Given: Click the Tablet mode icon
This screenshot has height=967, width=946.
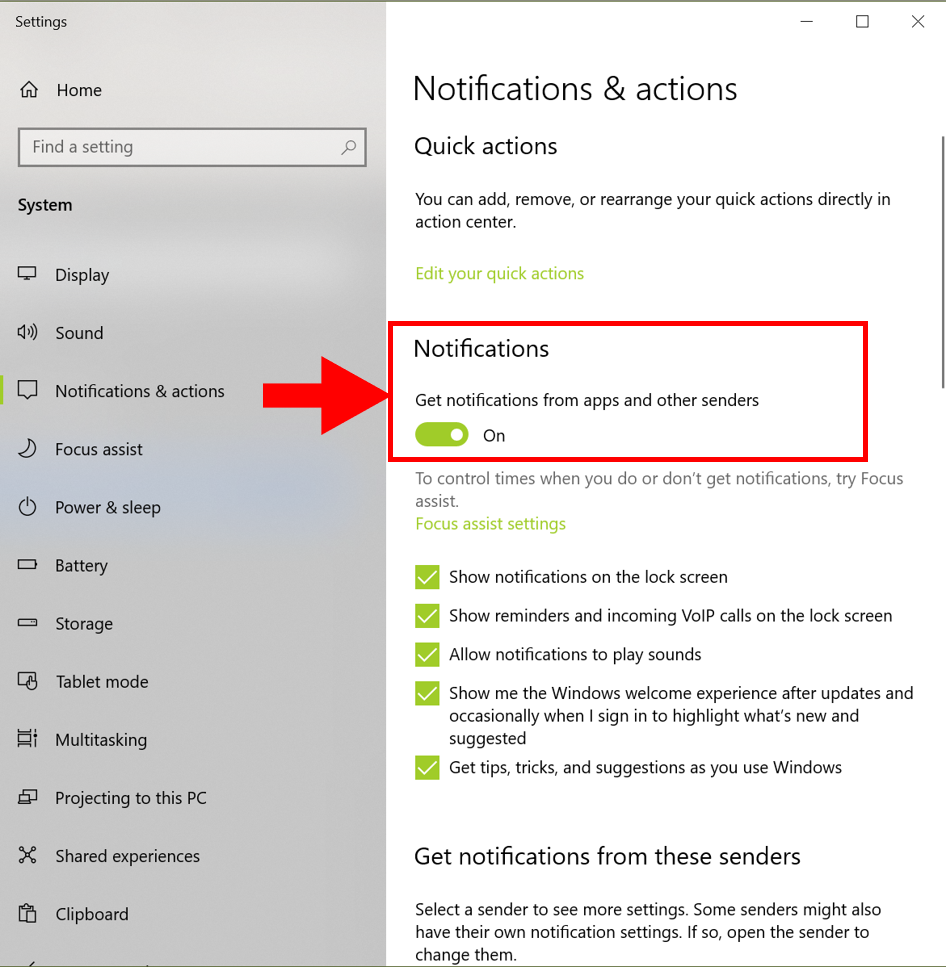Looking at the screenshot, I should tap(27, 681).
